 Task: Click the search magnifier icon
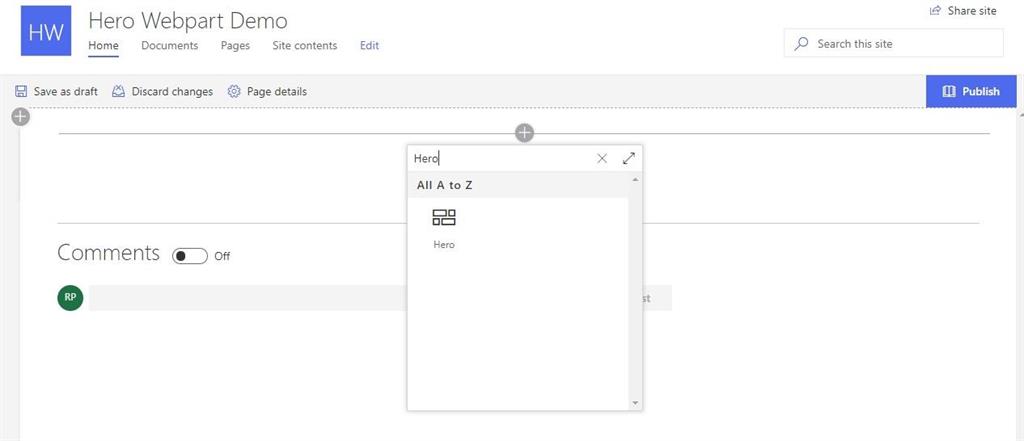pos(801,44)
